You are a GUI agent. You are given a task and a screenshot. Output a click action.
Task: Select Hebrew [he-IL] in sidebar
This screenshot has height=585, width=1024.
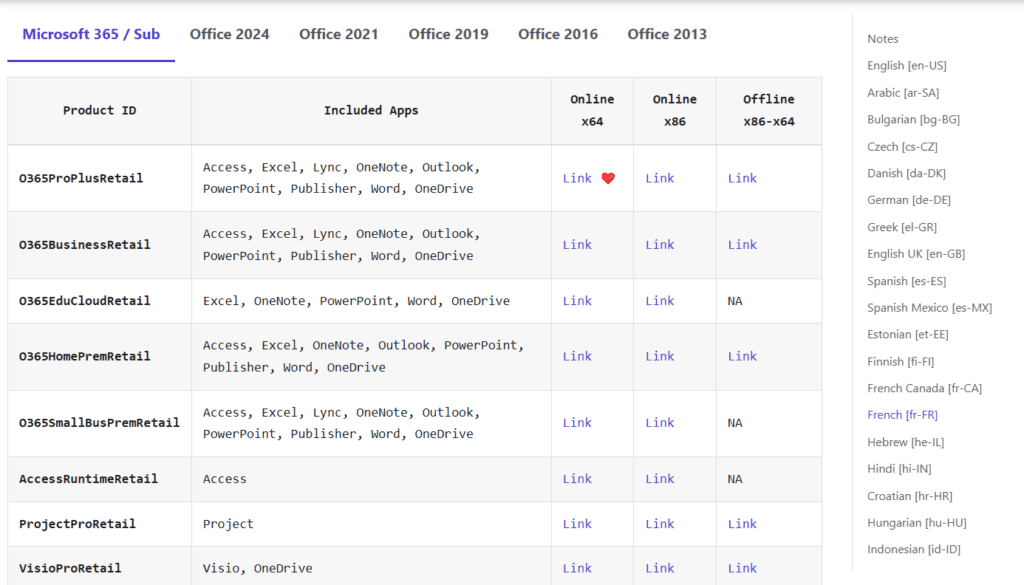click(x=906, y=442)
